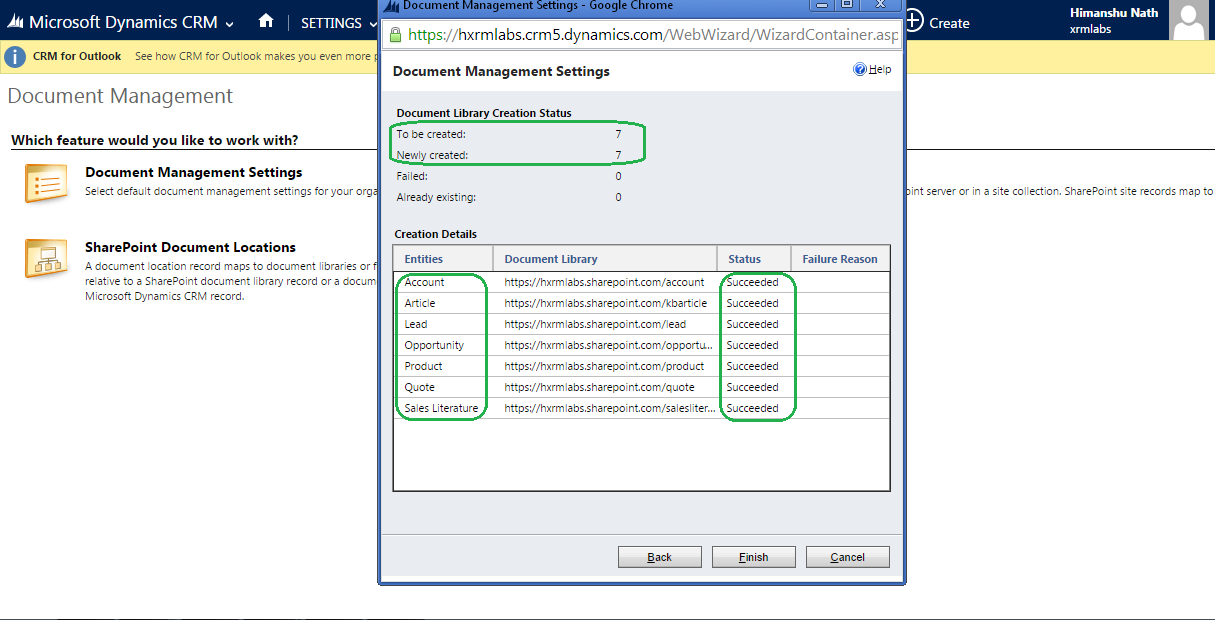This screenshot has height=620, width=1215.
Task: Click Succeeded status in the Account row
Action: click(x=752, y=282)
